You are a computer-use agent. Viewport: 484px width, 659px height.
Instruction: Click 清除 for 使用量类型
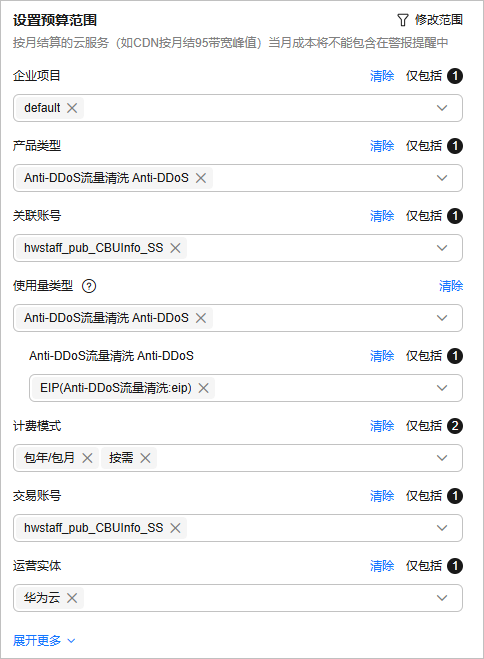(451, 286)
